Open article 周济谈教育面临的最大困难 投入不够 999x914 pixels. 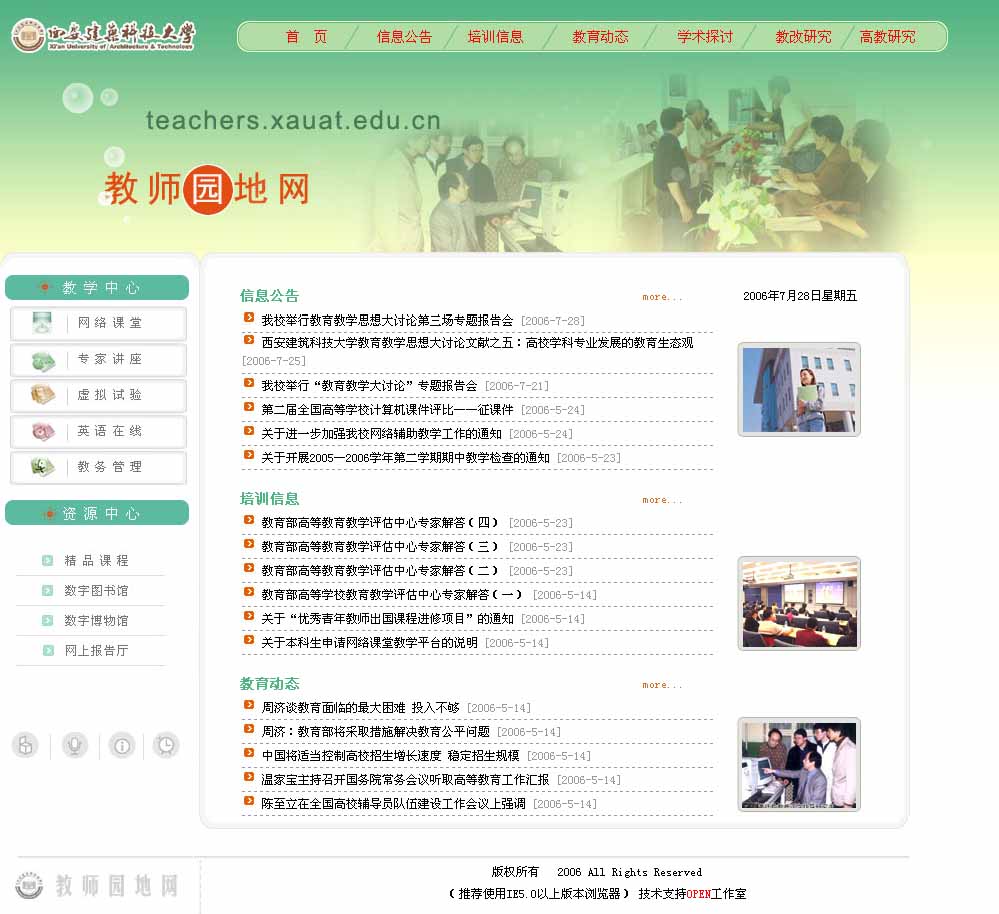[360, 708]
